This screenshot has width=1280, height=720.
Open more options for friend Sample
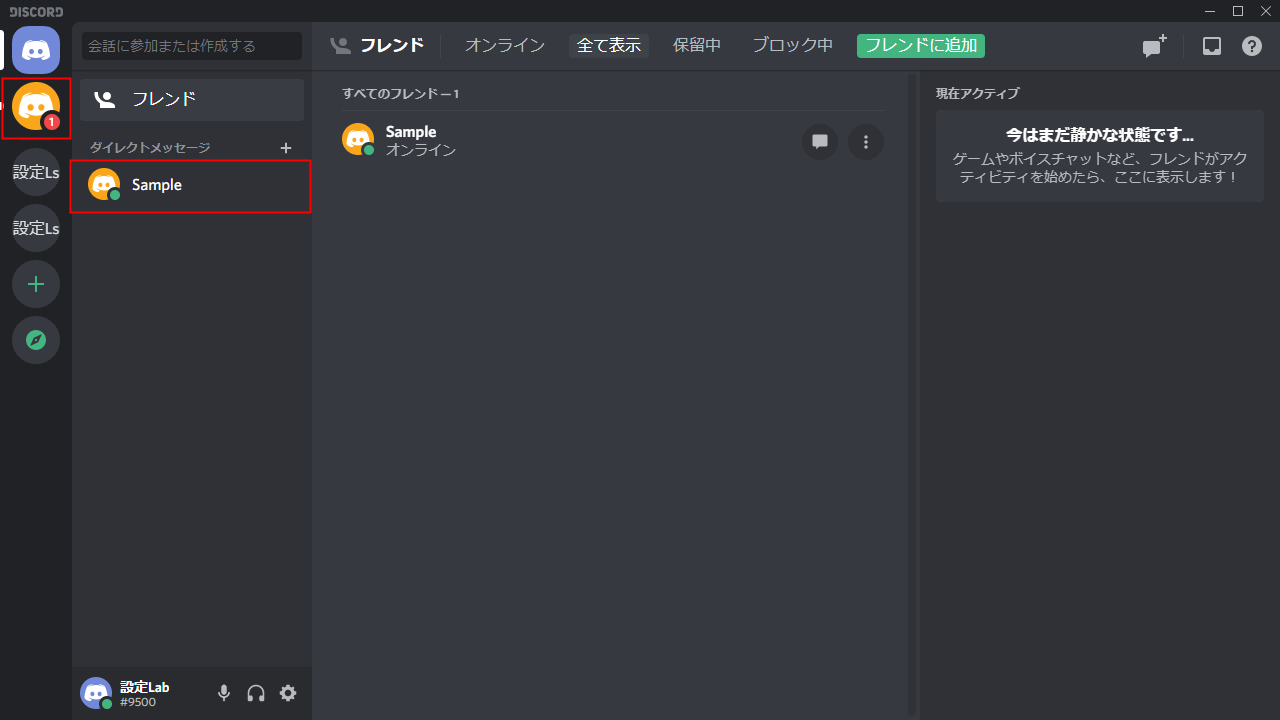[866, 142]
